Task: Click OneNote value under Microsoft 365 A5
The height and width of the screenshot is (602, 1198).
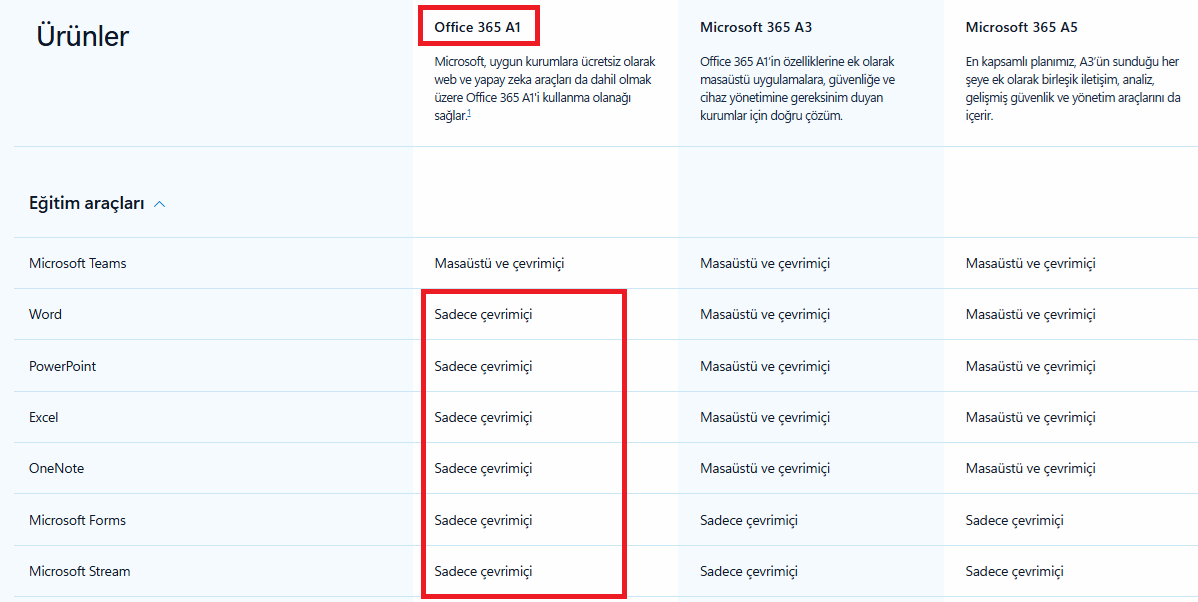Action: (x=1031, y=469)
